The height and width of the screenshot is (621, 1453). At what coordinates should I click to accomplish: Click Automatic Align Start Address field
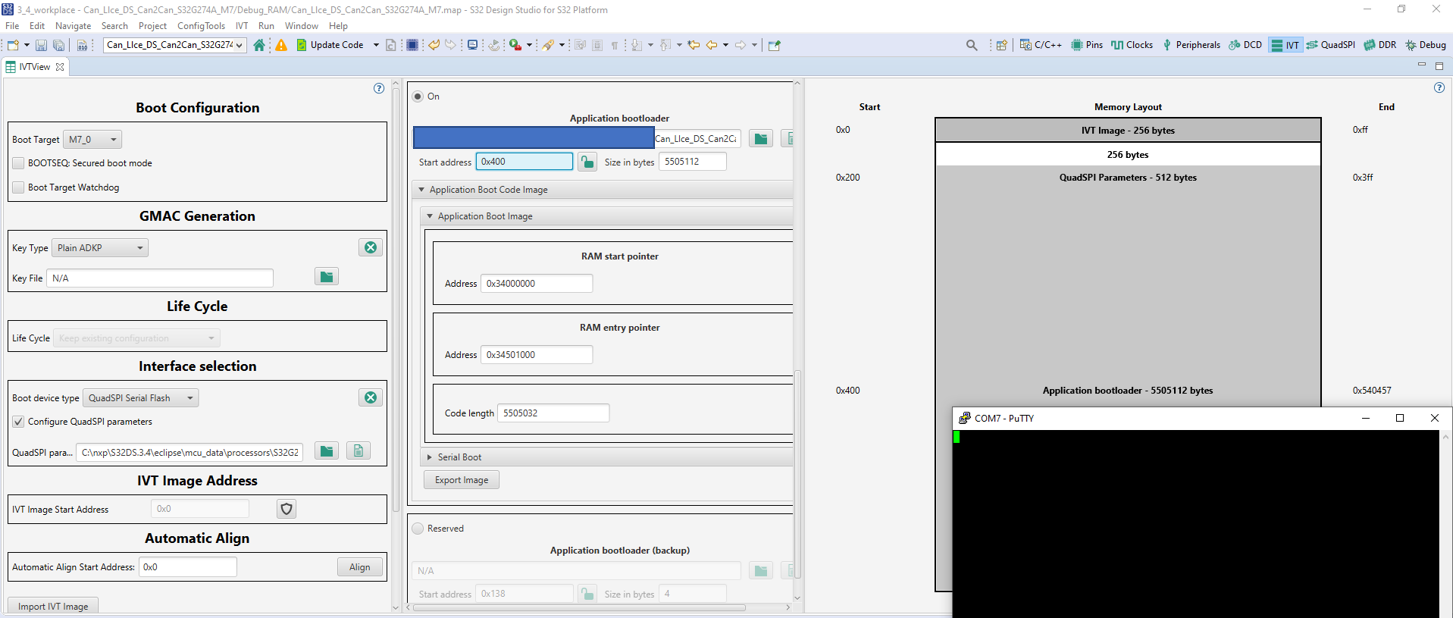[188, 567]
